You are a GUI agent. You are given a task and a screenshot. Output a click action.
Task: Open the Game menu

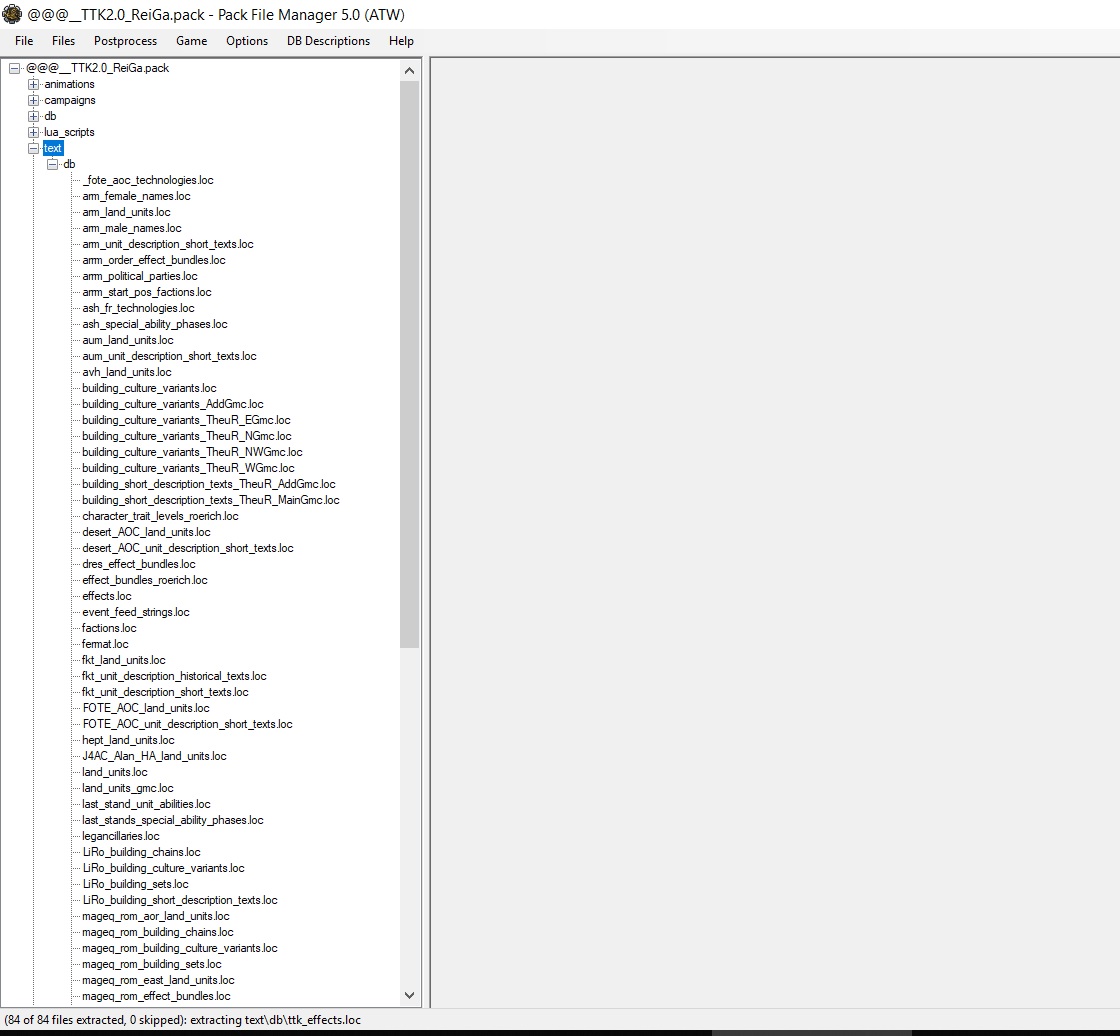point(191,41)
